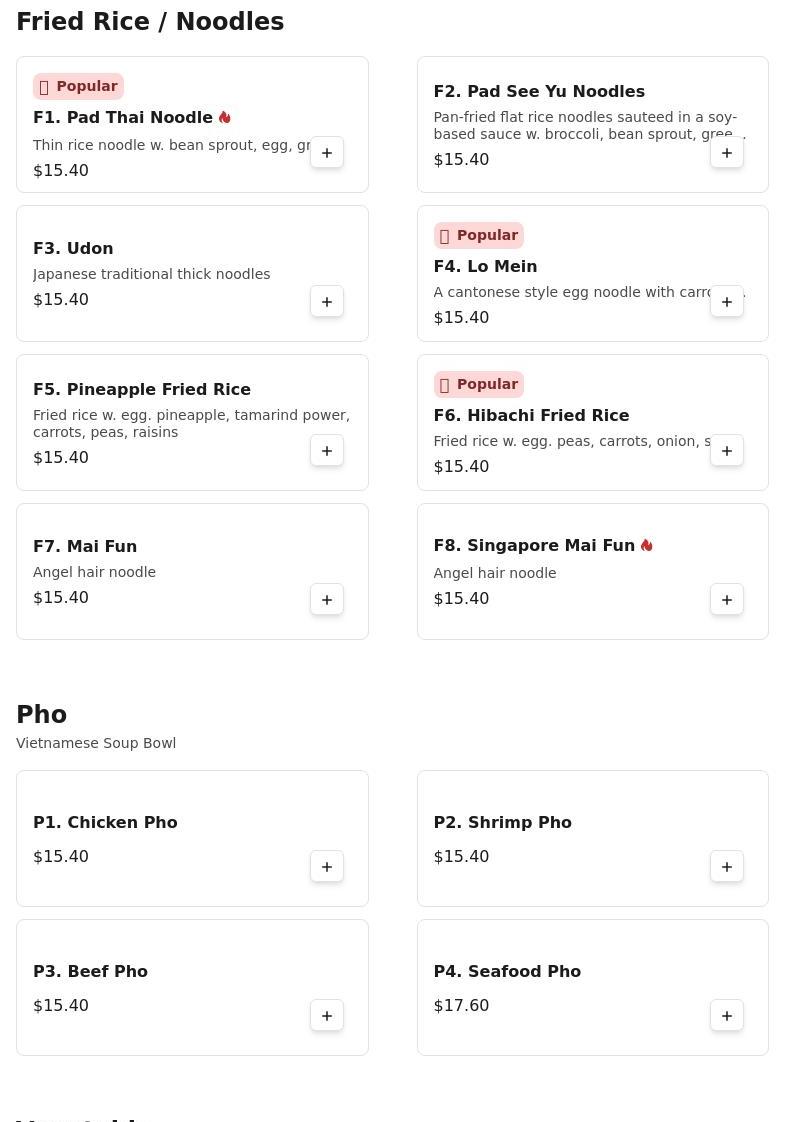Add P4 Seafood Pho to order
The height and width of the screenshot is (1122, 785).
[x=727, y=1016]
